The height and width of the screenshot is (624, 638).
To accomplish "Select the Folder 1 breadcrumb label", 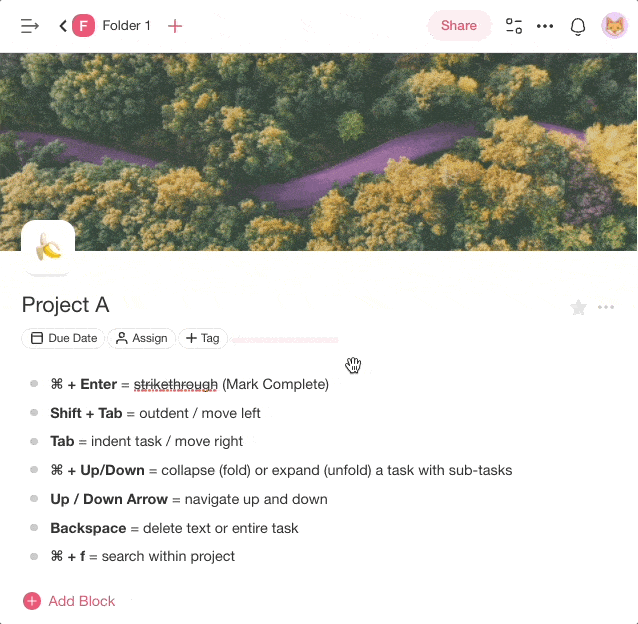I will (126, 26).
